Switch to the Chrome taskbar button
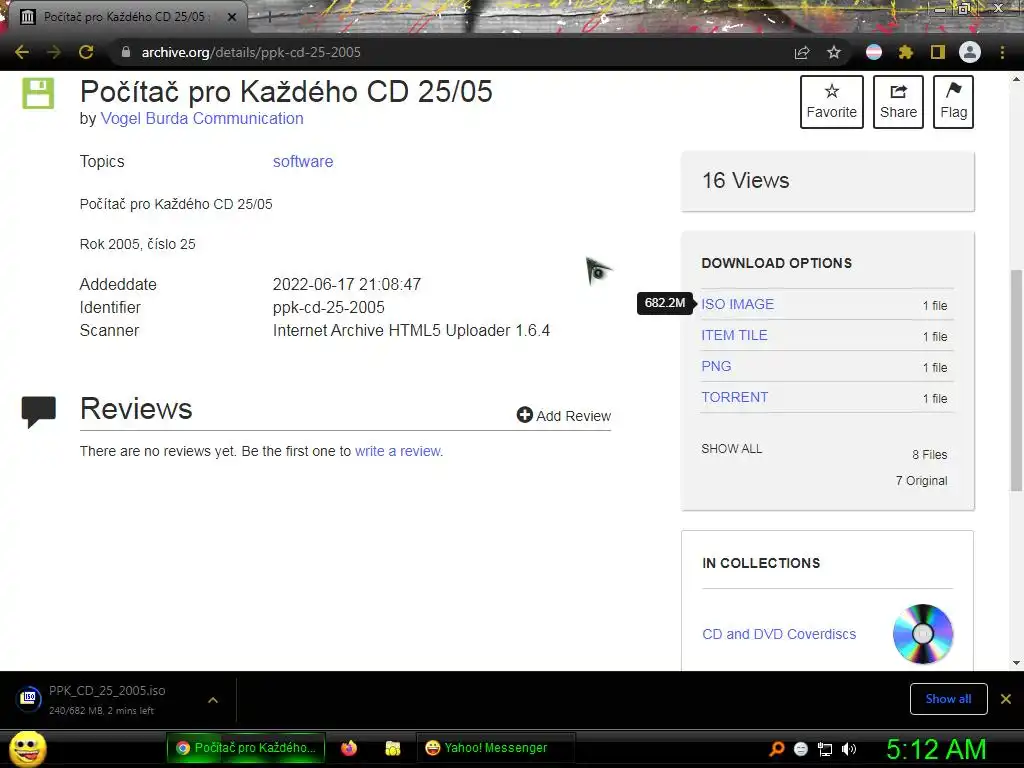The image size is (1024, 768). pos(246,748)
